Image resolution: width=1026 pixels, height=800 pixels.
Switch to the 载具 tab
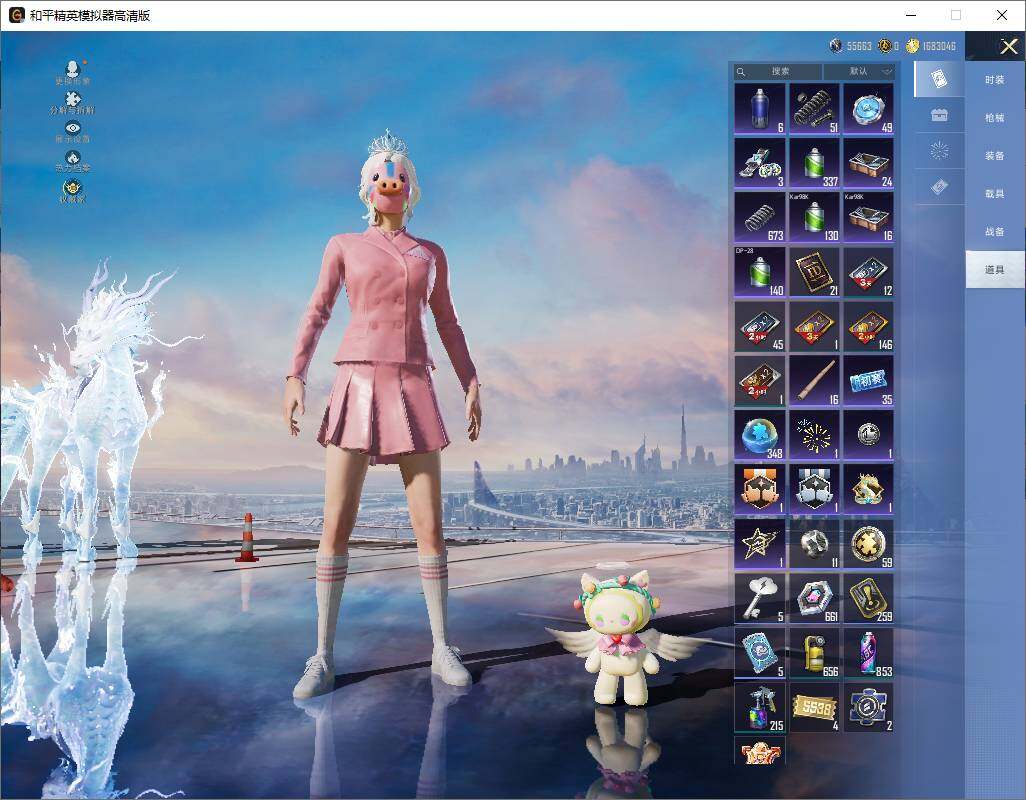coord(995,194)
